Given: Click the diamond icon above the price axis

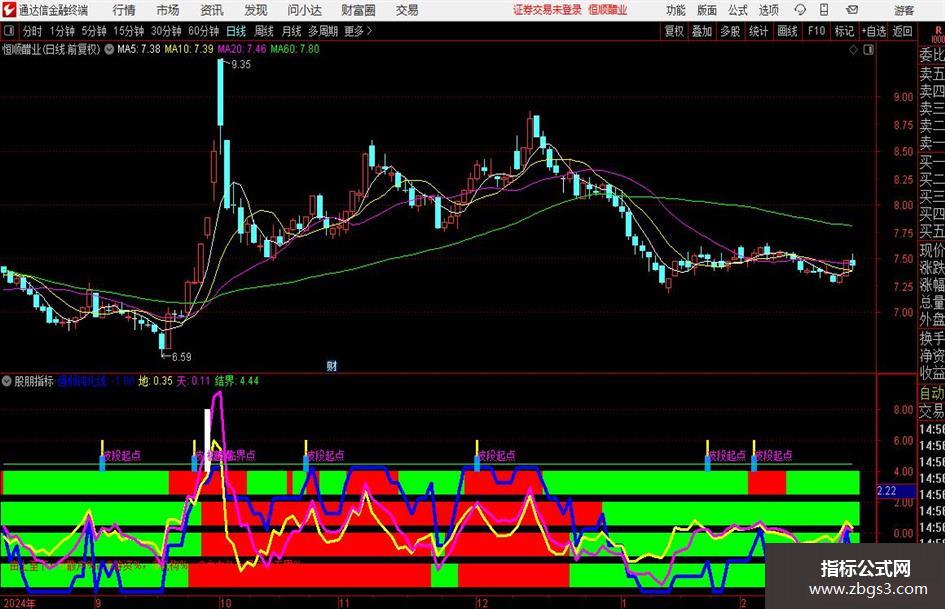Looking at the screenshot, I should pyautogui.click(x=853, y=50).
